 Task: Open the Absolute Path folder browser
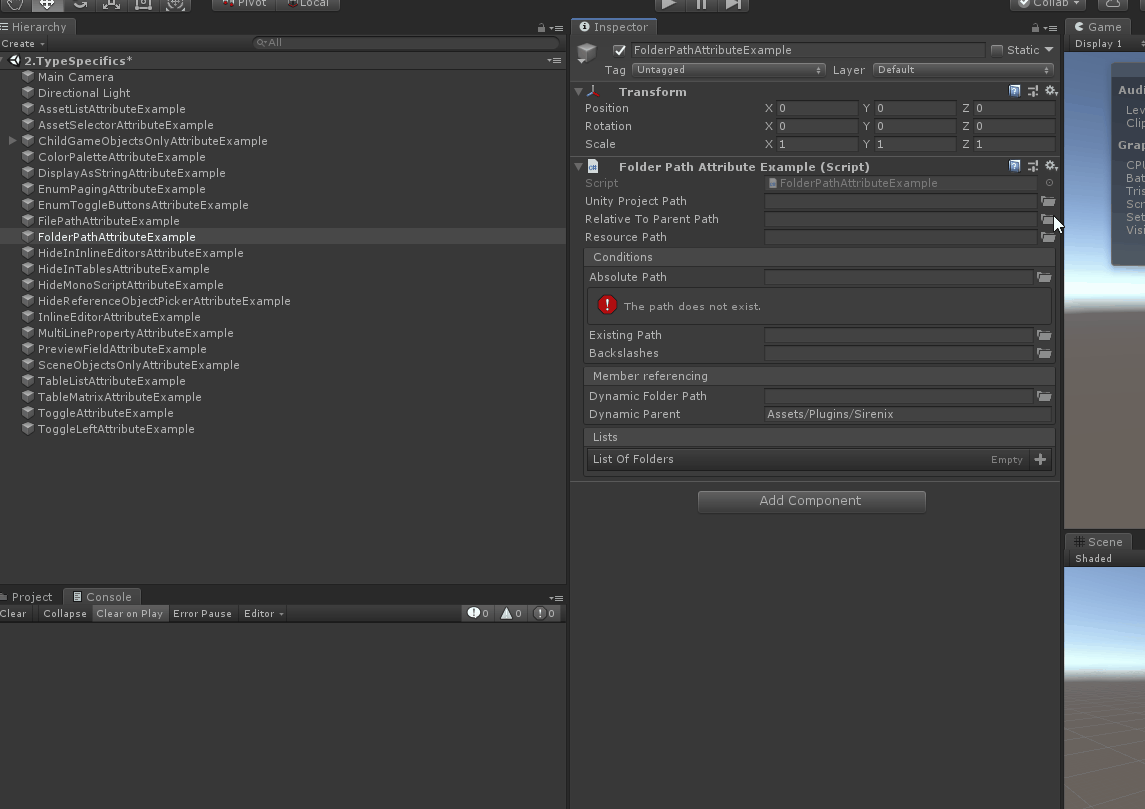(1044, 277)
